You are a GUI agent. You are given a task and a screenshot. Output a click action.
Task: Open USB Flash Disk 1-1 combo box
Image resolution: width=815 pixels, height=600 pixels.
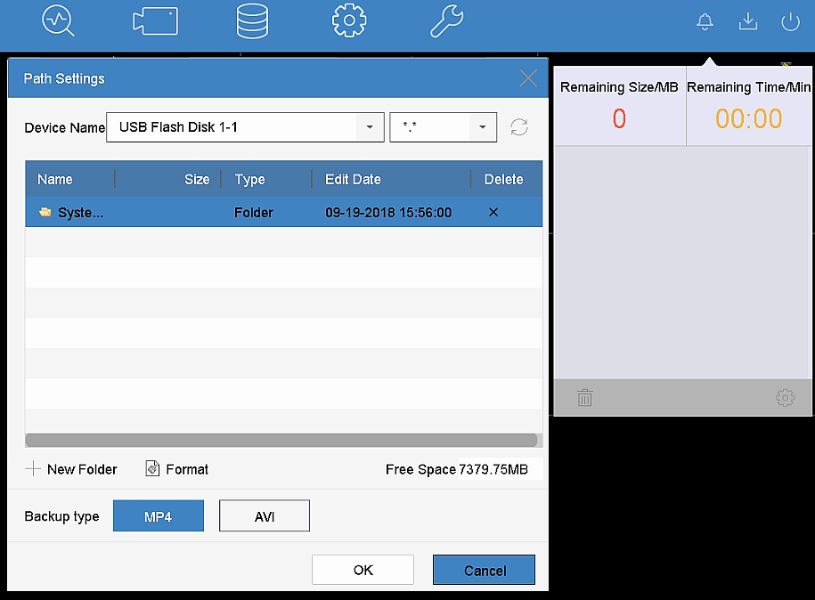point(245,127)
